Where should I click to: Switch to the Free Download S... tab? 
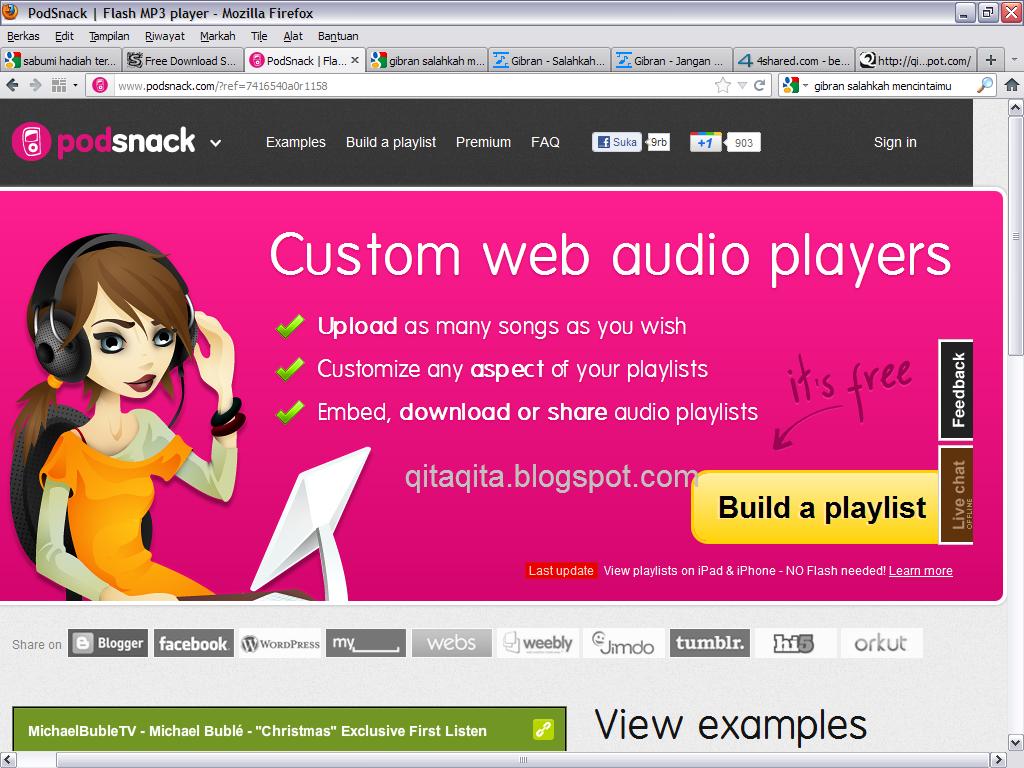(183, 61)
